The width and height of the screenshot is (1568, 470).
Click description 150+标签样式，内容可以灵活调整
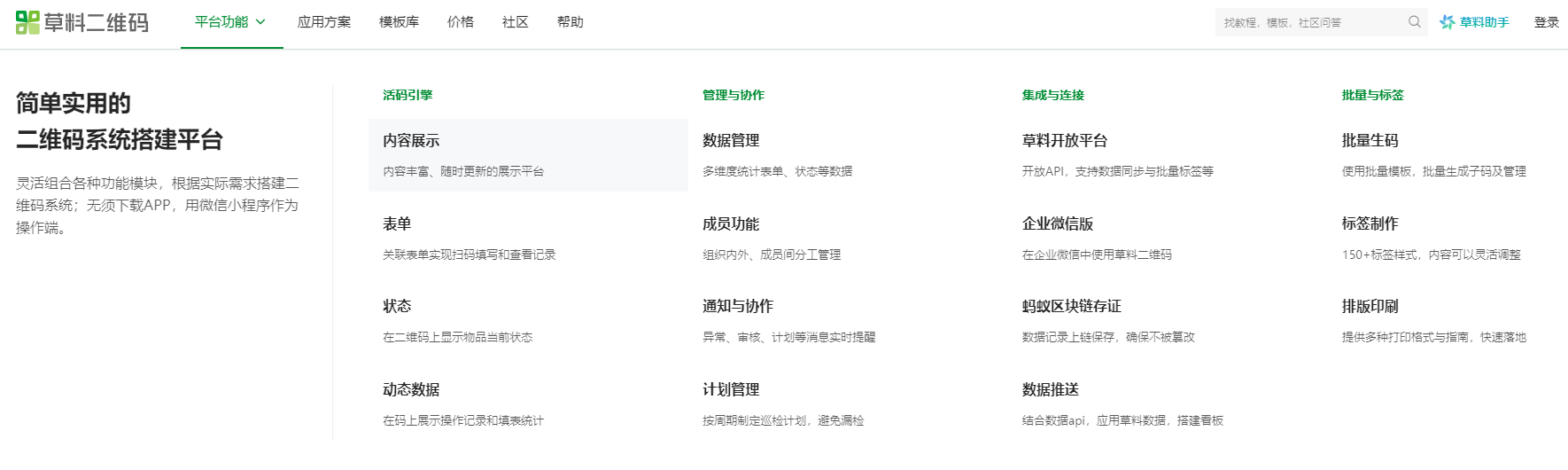[1432, 255]
